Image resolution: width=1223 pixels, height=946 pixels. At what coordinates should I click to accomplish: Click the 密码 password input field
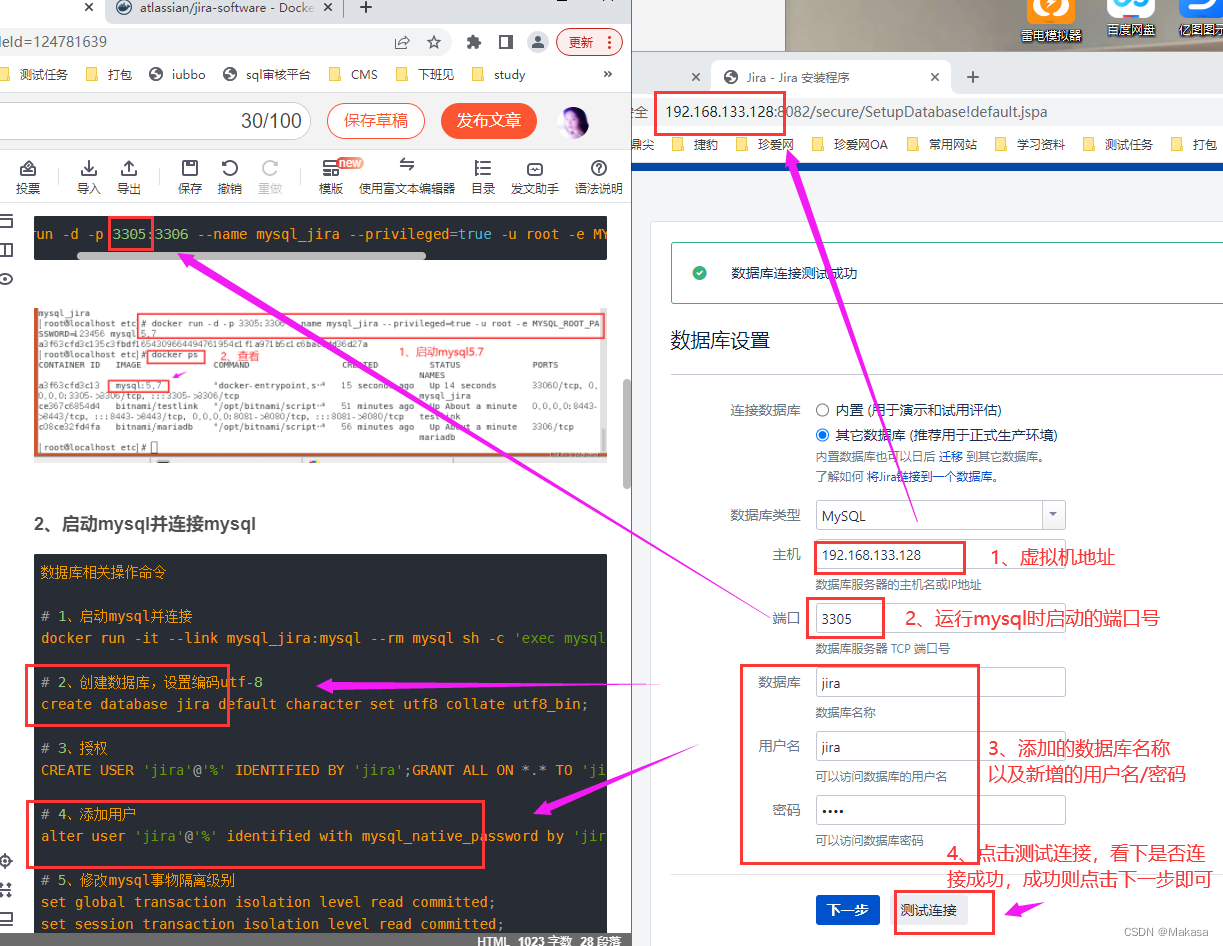tap(940, 811)
